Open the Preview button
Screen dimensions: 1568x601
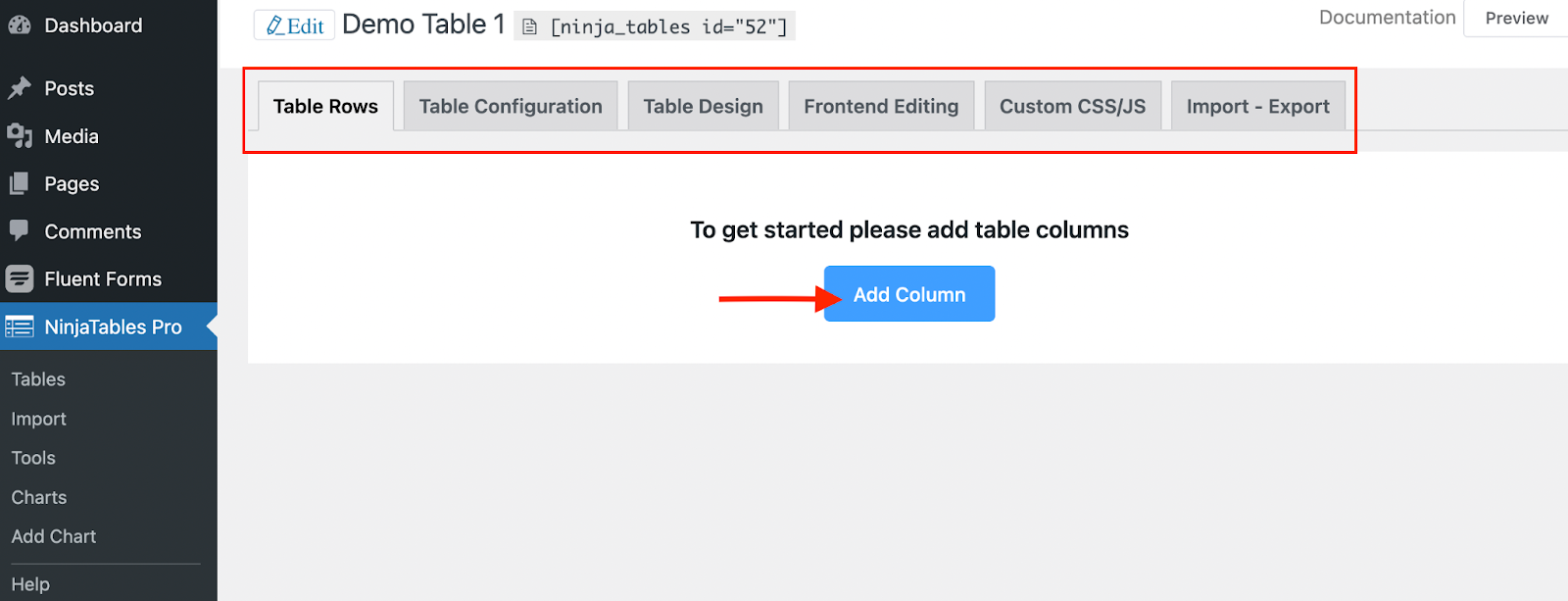[1516, 18]
